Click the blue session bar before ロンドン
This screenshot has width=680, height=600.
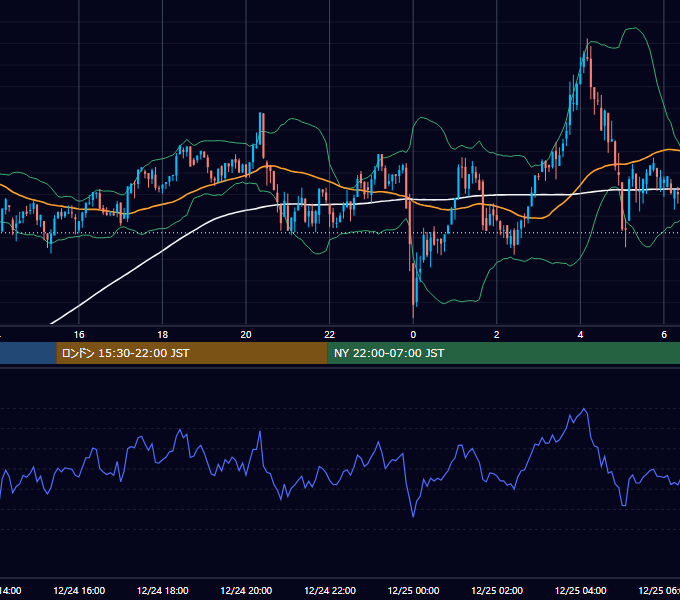pos(28,353)
